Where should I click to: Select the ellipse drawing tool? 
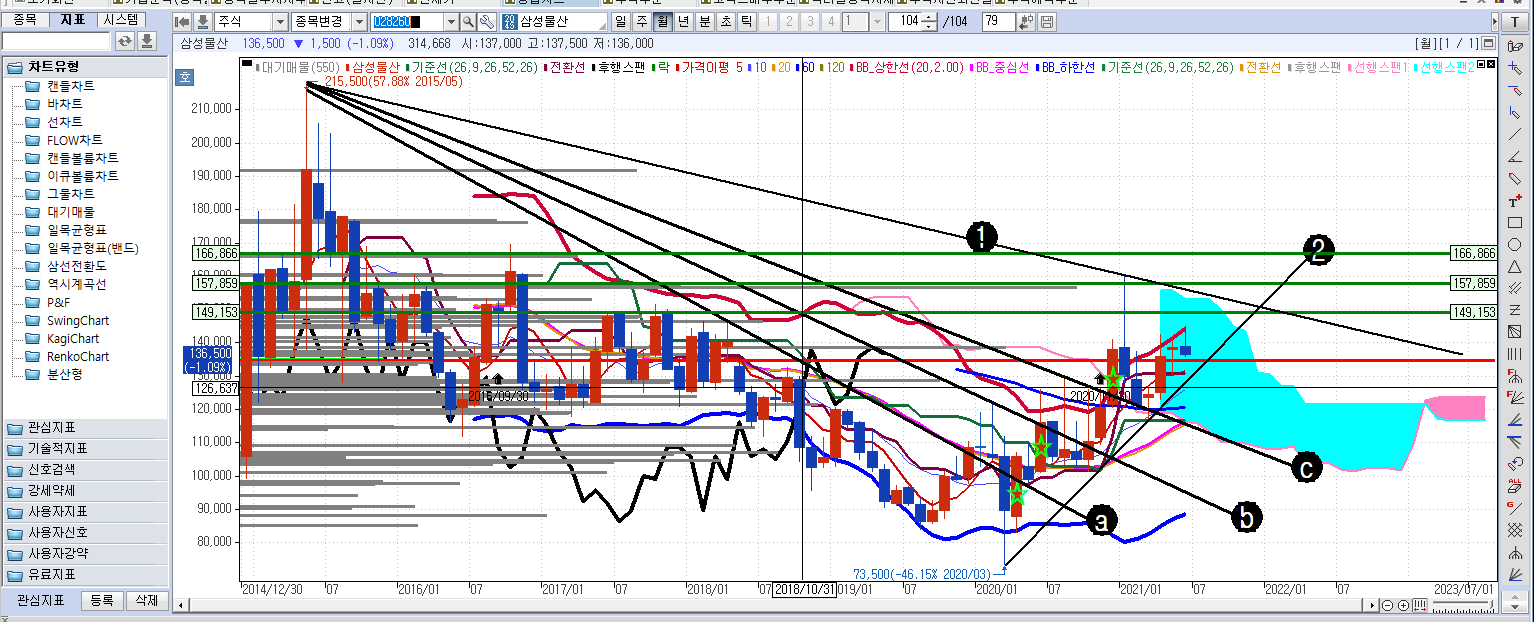[x=1515, y=244]
